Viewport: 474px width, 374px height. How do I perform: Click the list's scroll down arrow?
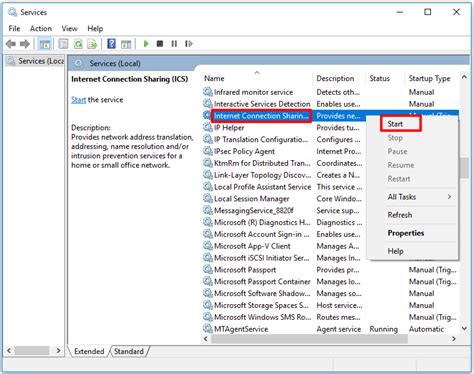[464, 328]
